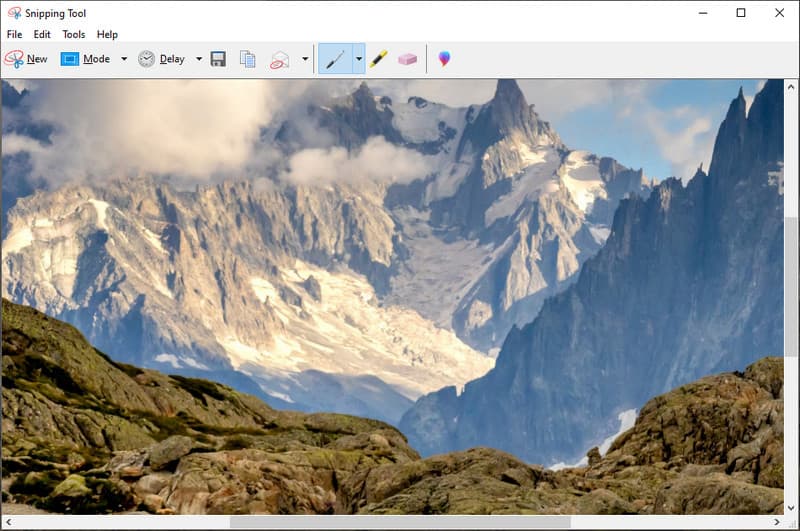Expand the Mode dropdown arrow

[124, 59]
